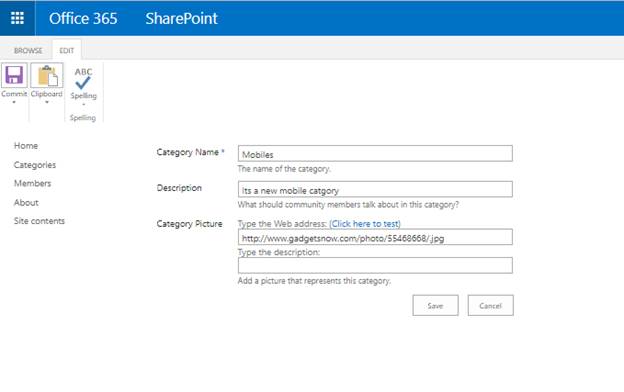Screen dimensions: 624x392
Task: Switch to the BROWSE ribbon tab
Action: 28,51
